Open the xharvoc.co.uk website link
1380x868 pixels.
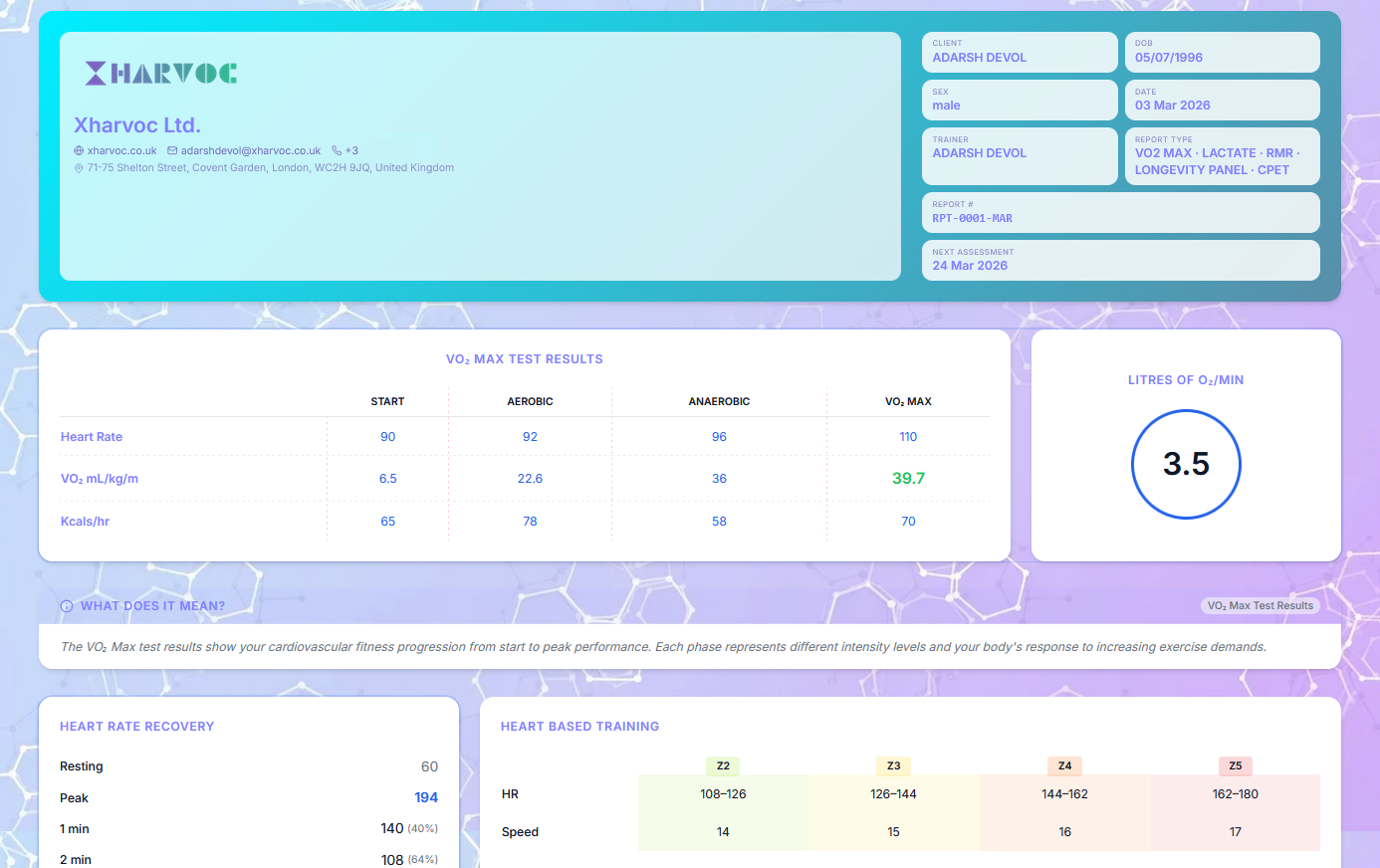(119, 150)
